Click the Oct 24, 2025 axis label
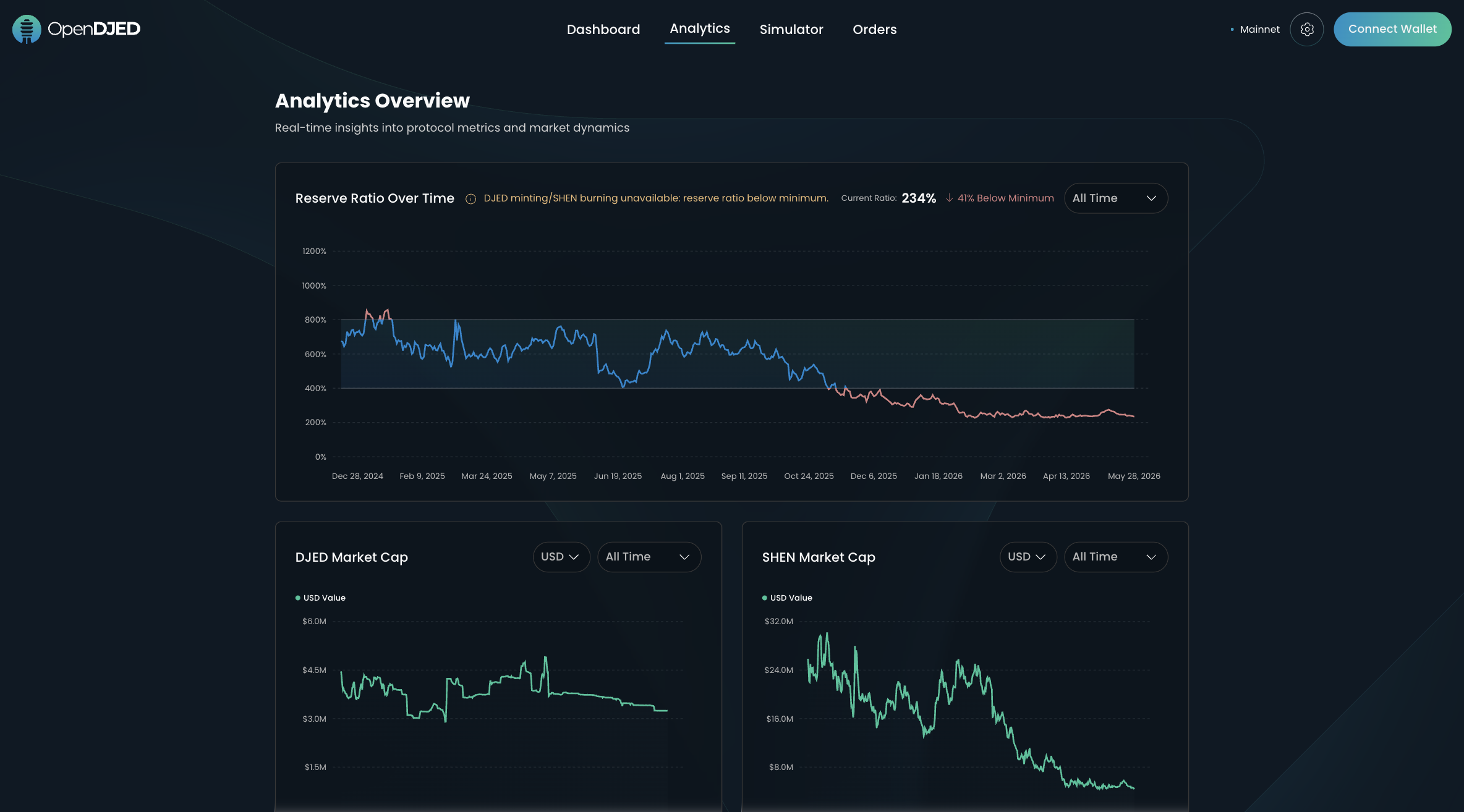This screenshot has width=1464, height=812. click(809, 476)
